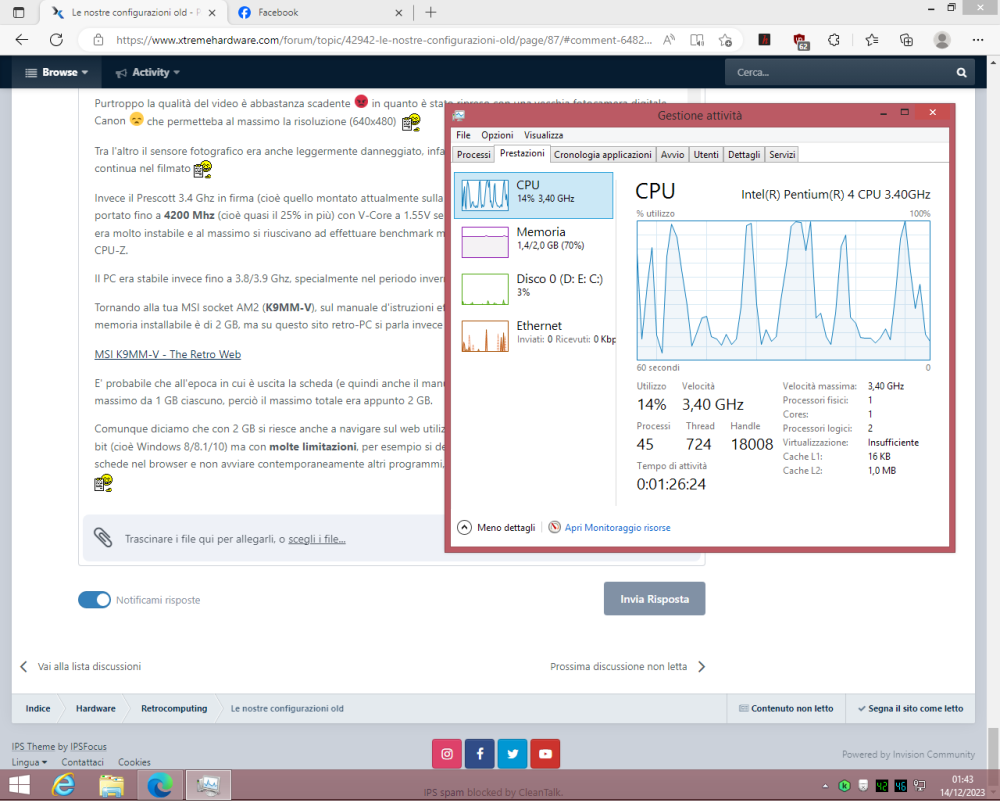Viewport: 1000px width, 803px height.
Task: Click the Cerca search input field
Action: pos(840,73)
